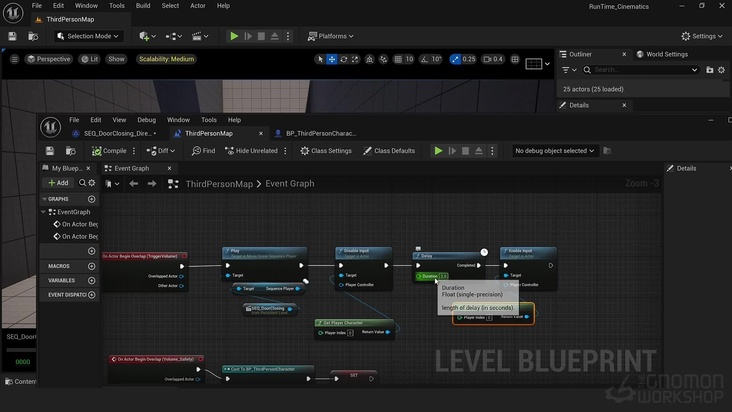Click the add plus icon next to GRAPHS
Viewport: 732px width, 412px height.
91,199
